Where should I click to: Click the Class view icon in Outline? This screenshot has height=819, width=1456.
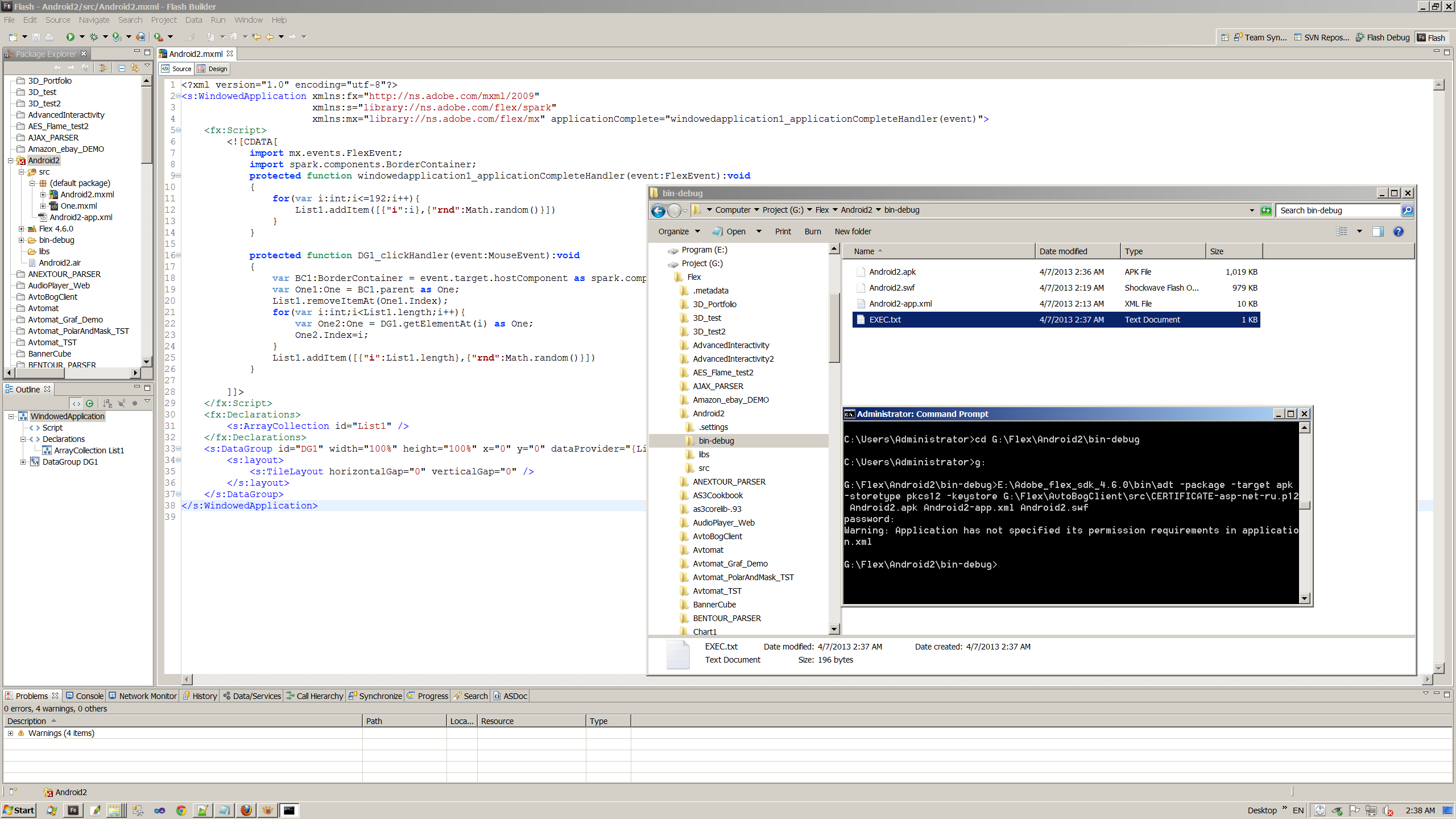pos(89,403)
